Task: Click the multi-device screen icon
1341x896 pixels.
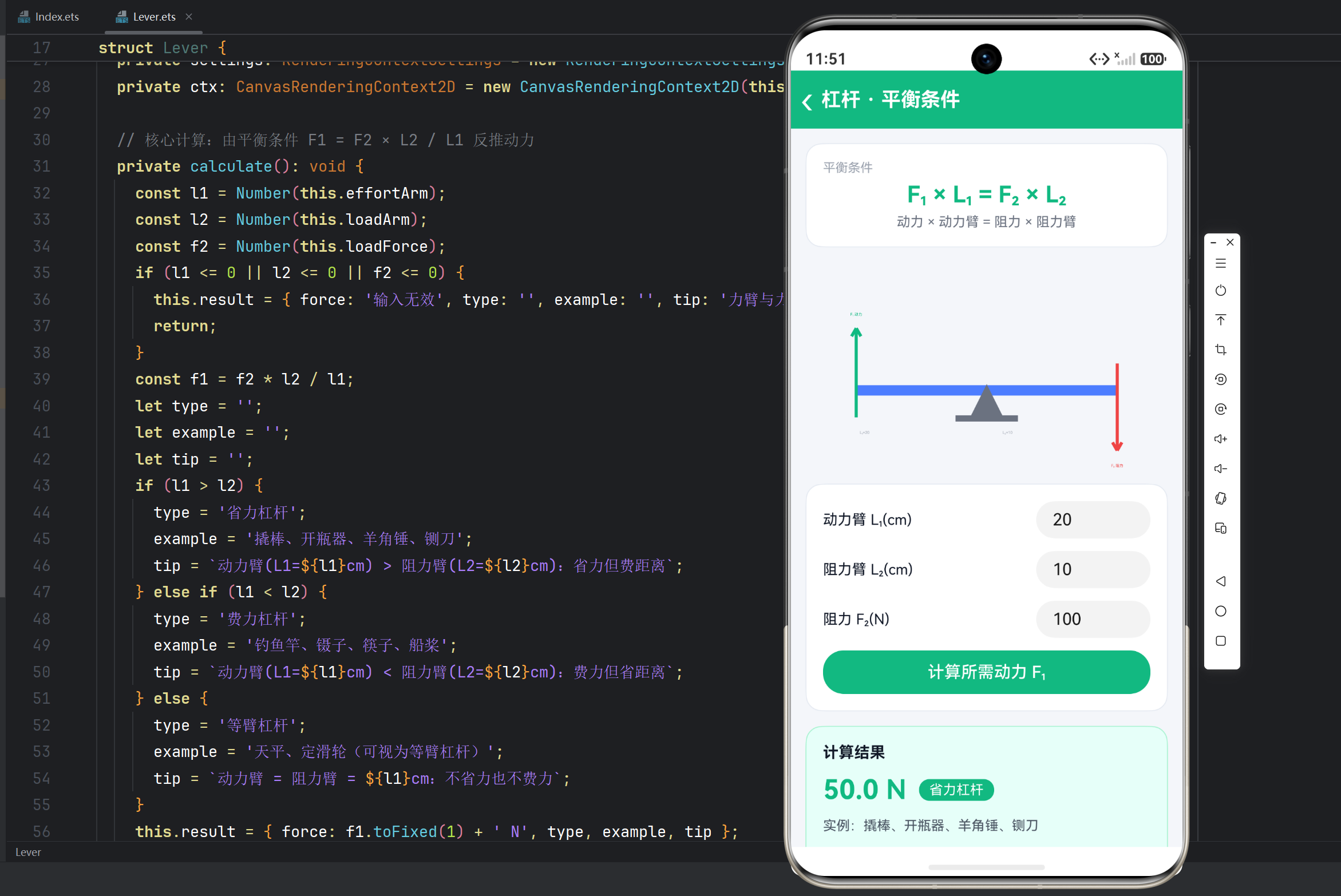Action: tap(1221, 528)
